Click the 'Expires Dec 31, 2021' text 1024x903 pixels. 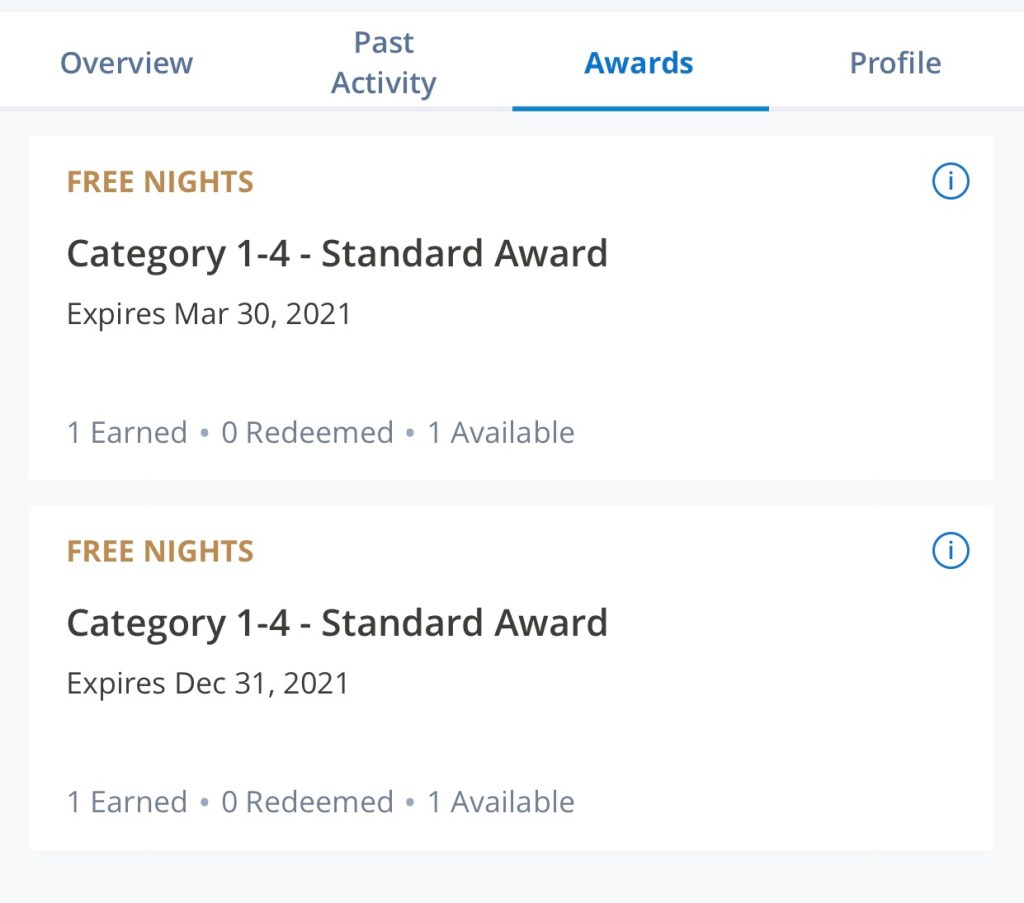208,683
